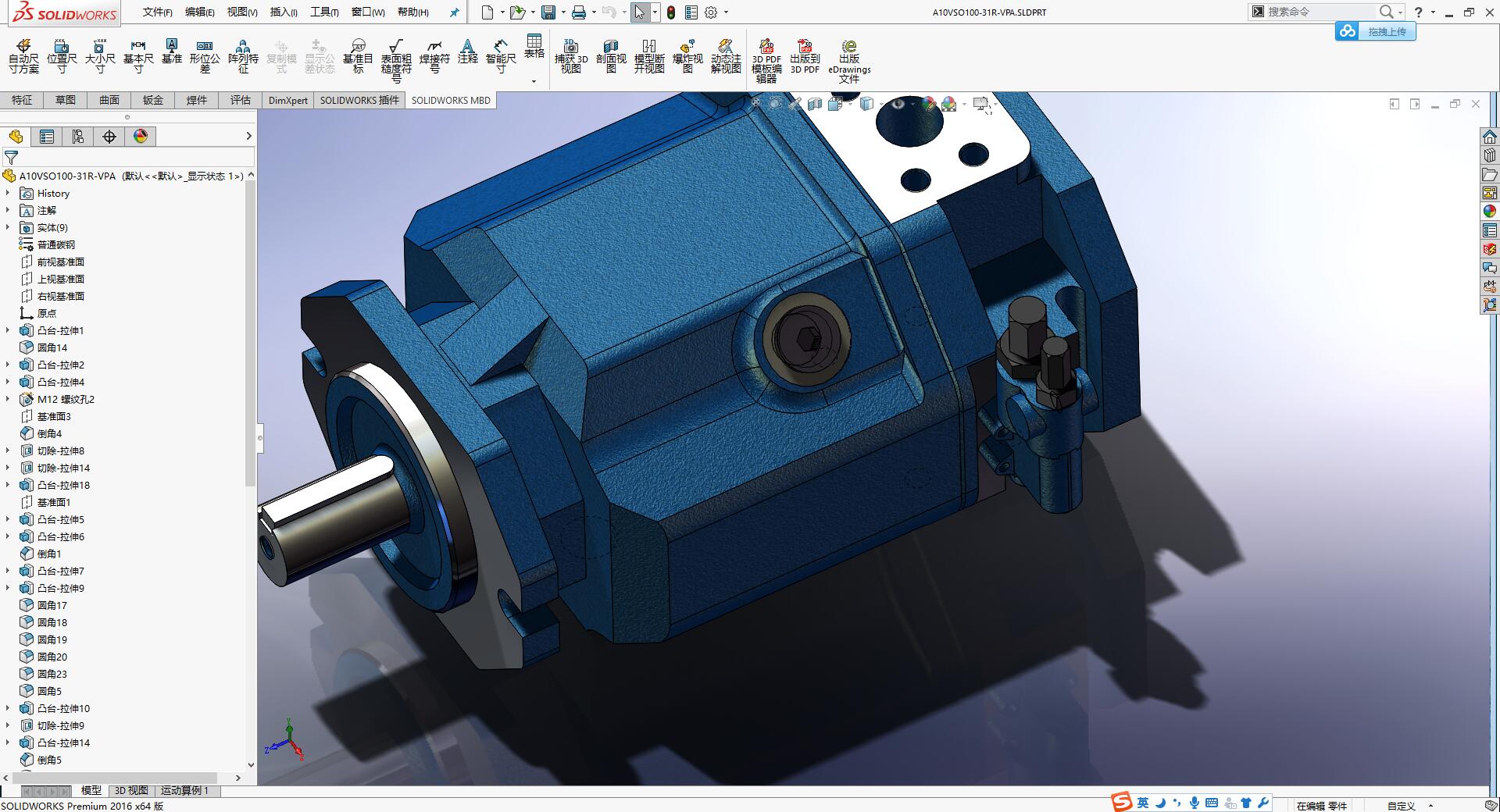Expand the manager tabs chevron arrow
The image size is (1500, 812).
pos(249,136)
